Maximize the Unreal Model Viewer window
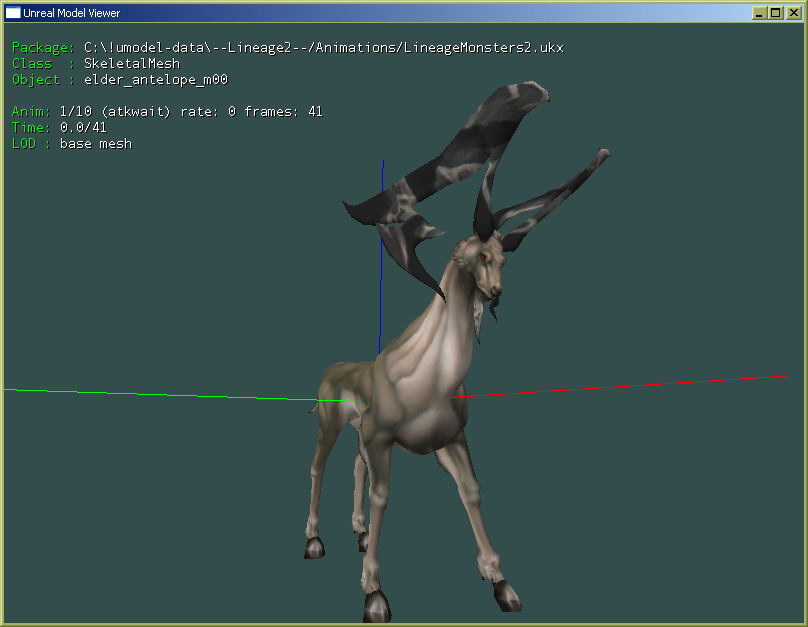 [776, 13]
